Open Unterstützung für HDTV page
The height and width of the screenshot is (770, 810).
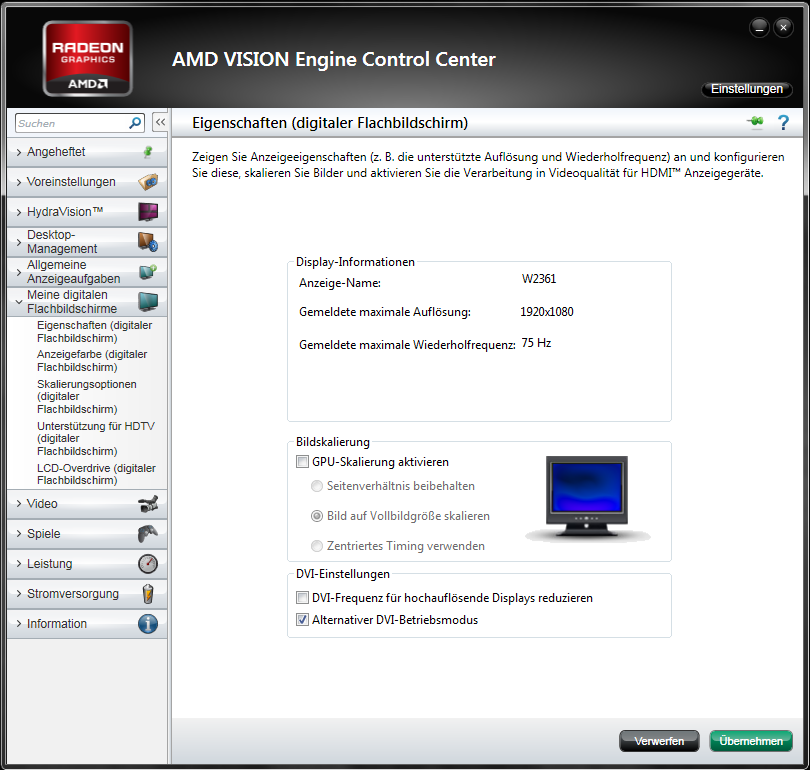(96, 438)
